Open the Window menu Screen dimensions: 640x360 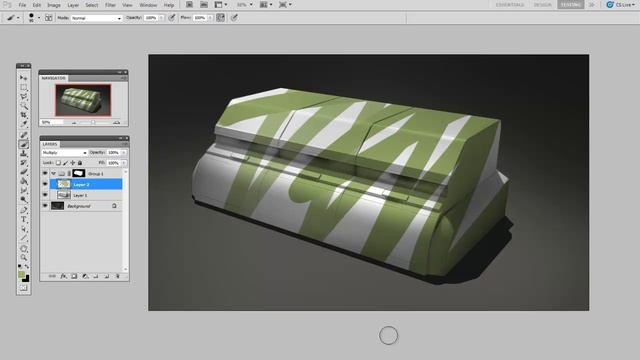pyautogui.click(x=148, y=5)
